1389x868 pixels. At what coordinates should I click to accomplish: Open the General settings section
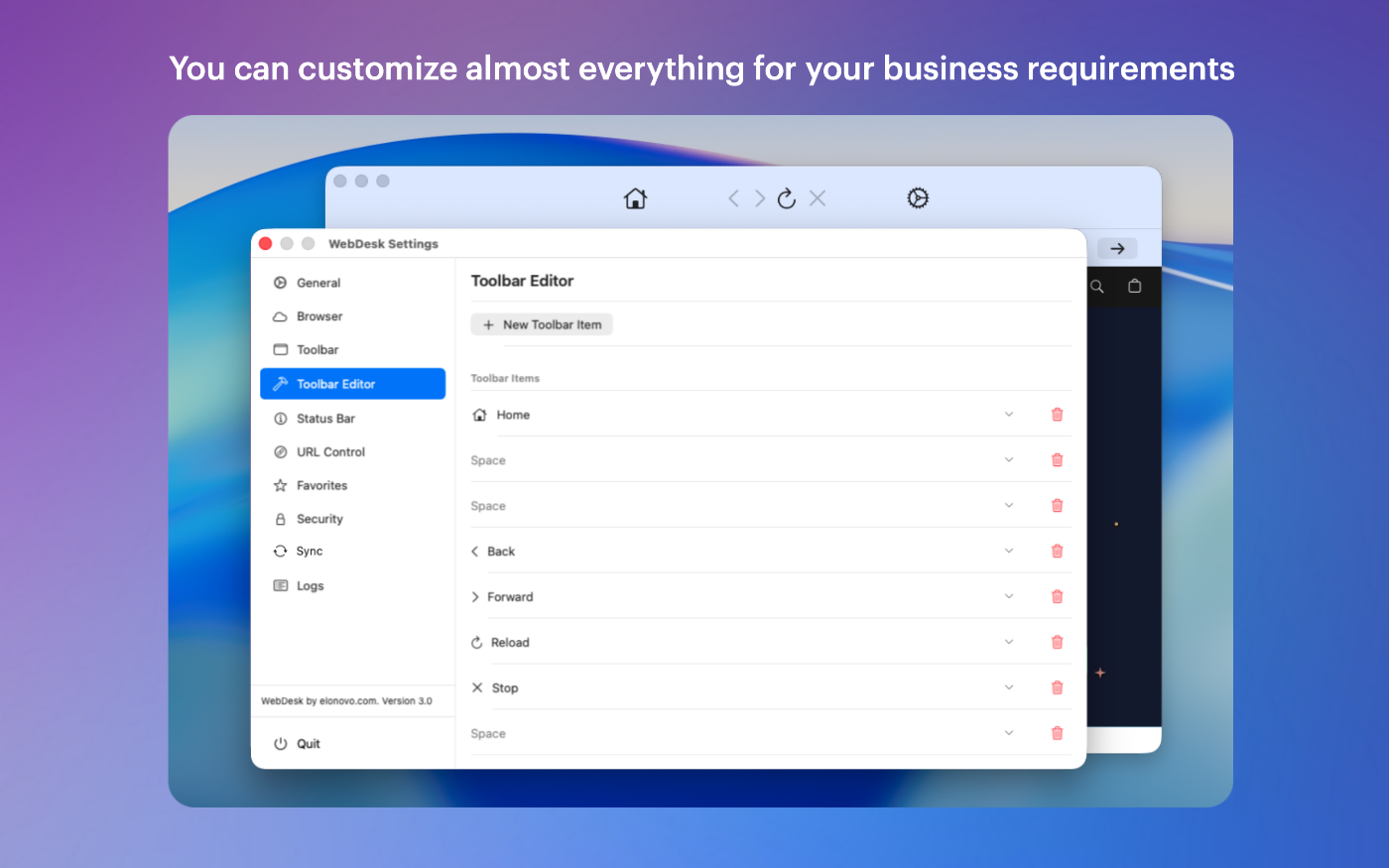[318, 283]
